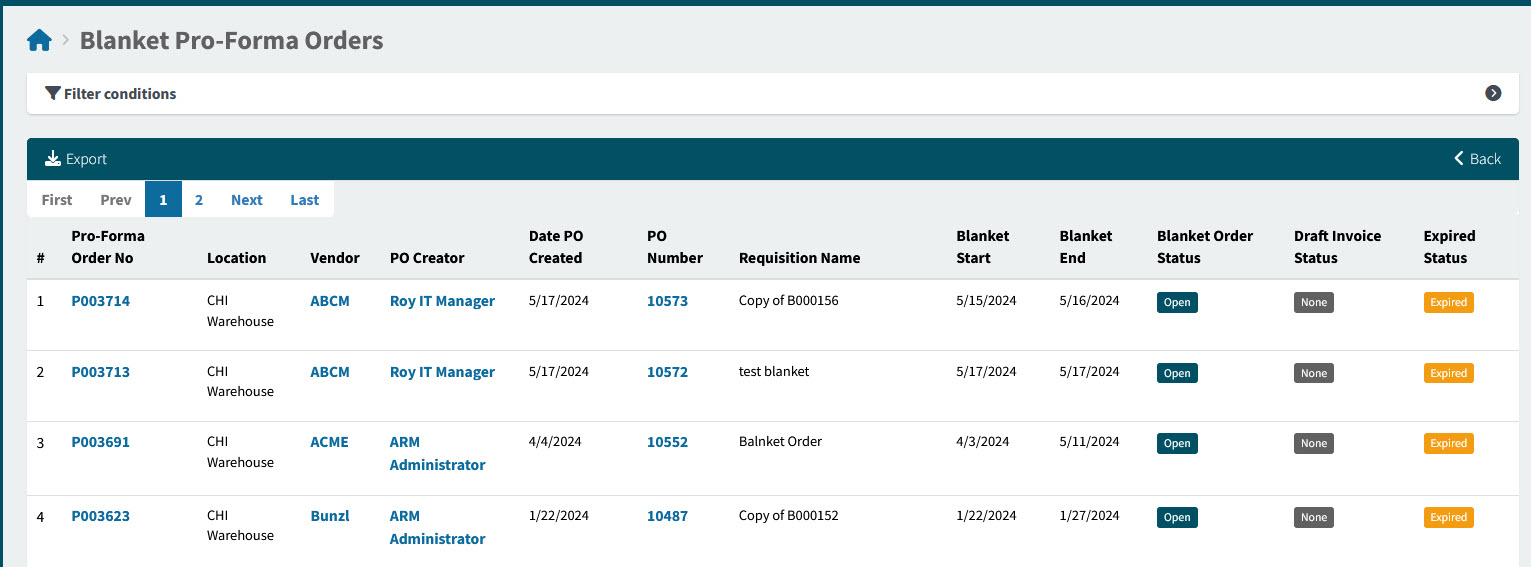Click the Back chevron icon
Screen dimensions: 1531x567
tap(1459, 159)
